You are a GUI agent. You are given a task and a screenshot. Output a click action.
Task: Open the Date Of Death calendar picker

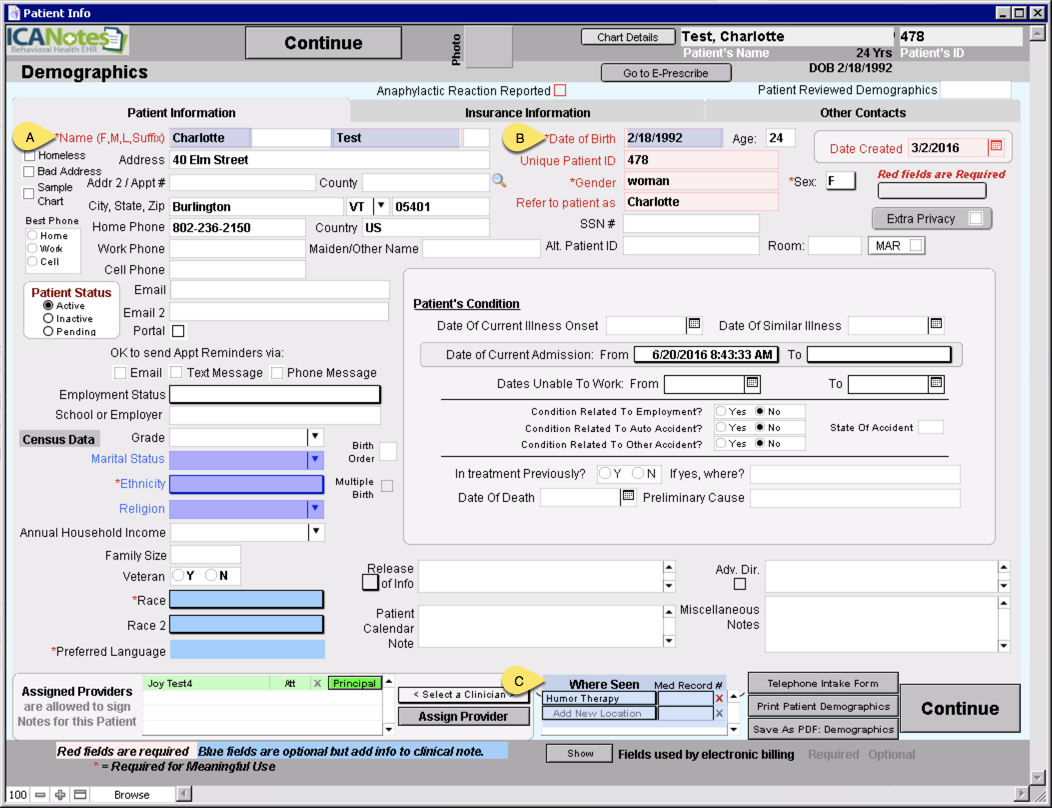point(628,497)
